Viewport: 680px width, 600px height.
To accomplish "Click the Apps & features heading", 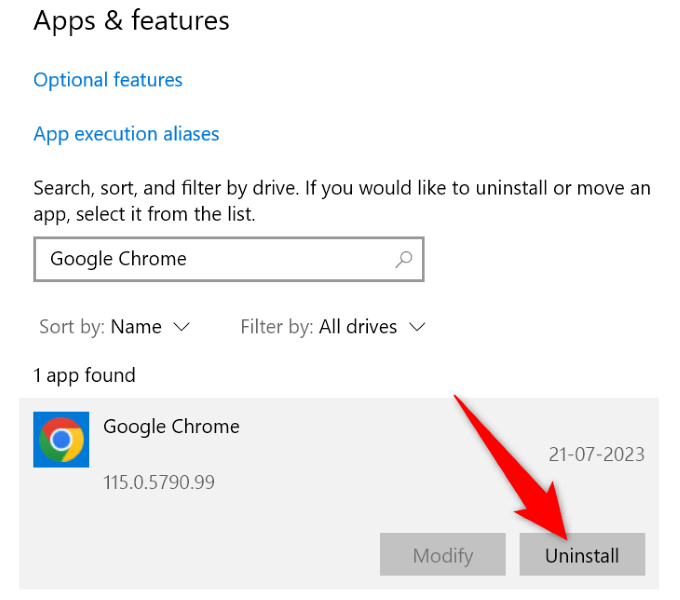I will pos(131,21).
